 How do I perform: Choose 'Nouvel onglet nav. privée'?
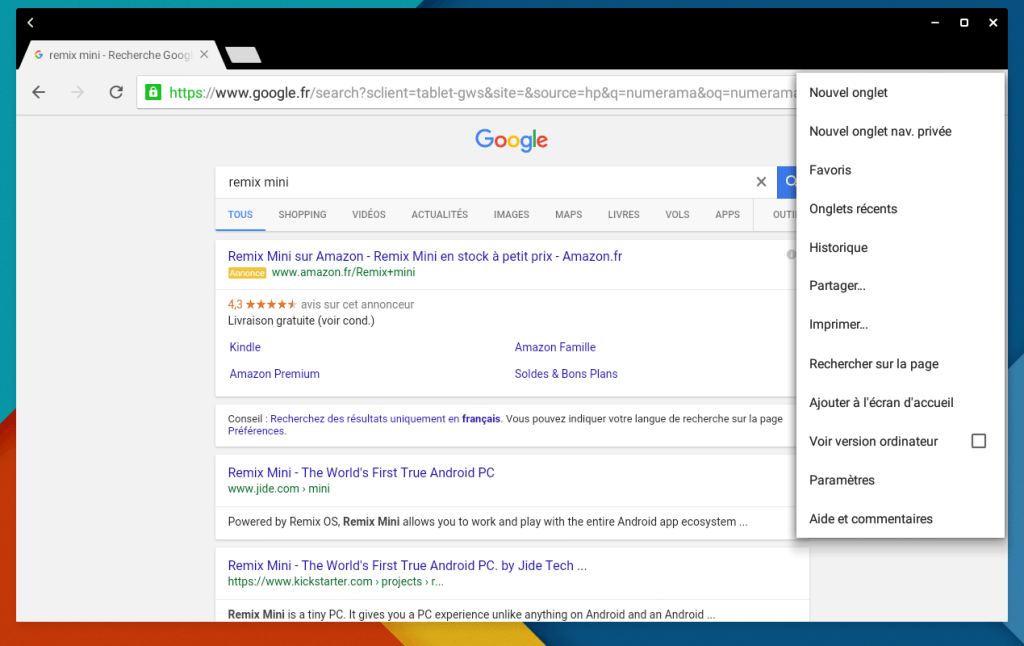(900, 131)
